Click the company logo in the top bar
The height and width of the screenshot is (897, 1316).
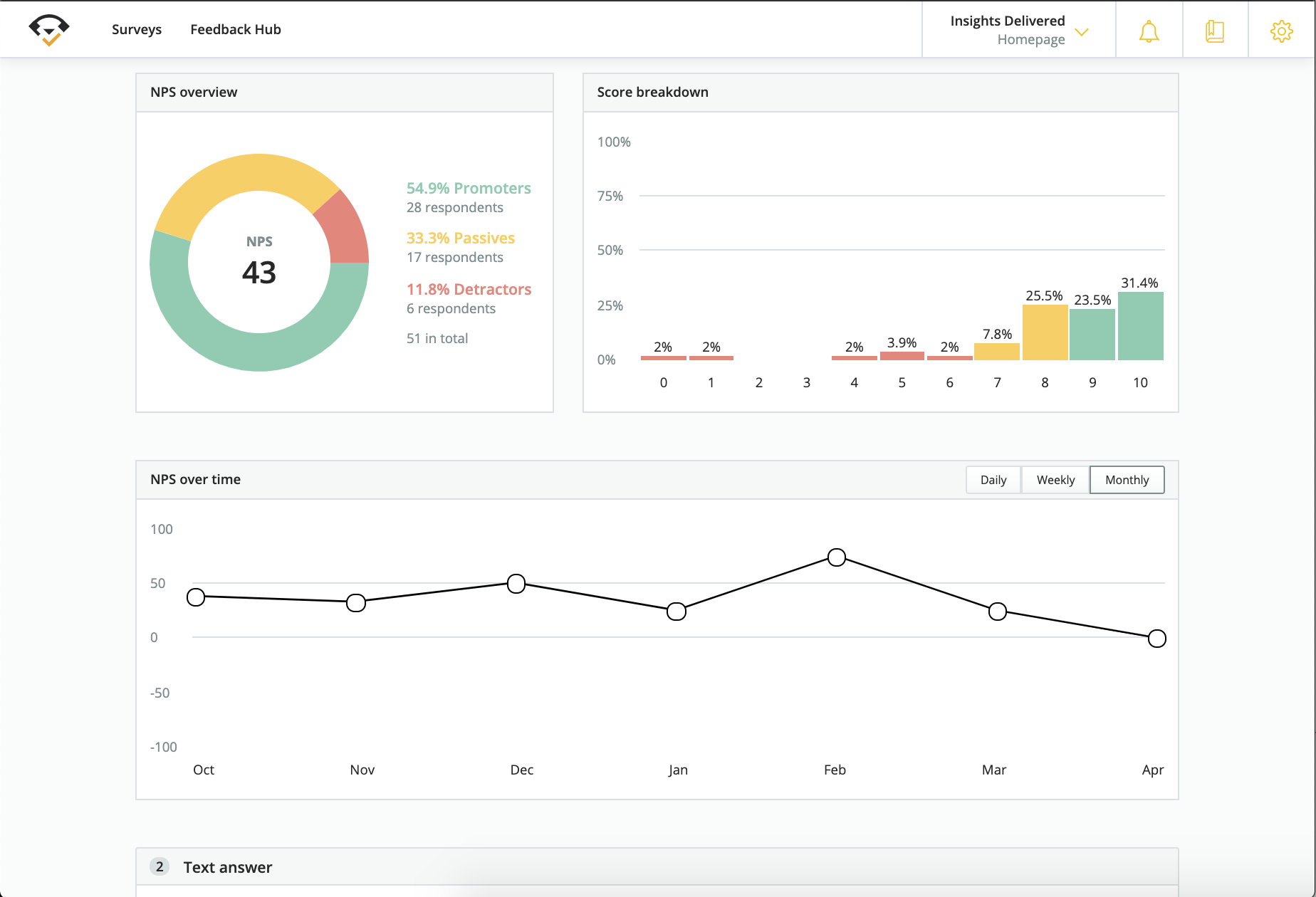click(x=47, y=28)
